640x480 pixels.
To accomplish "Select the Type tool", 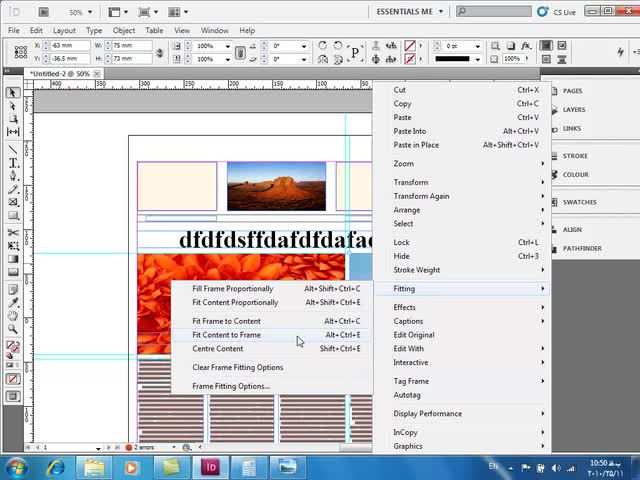I will click(13, 163).
